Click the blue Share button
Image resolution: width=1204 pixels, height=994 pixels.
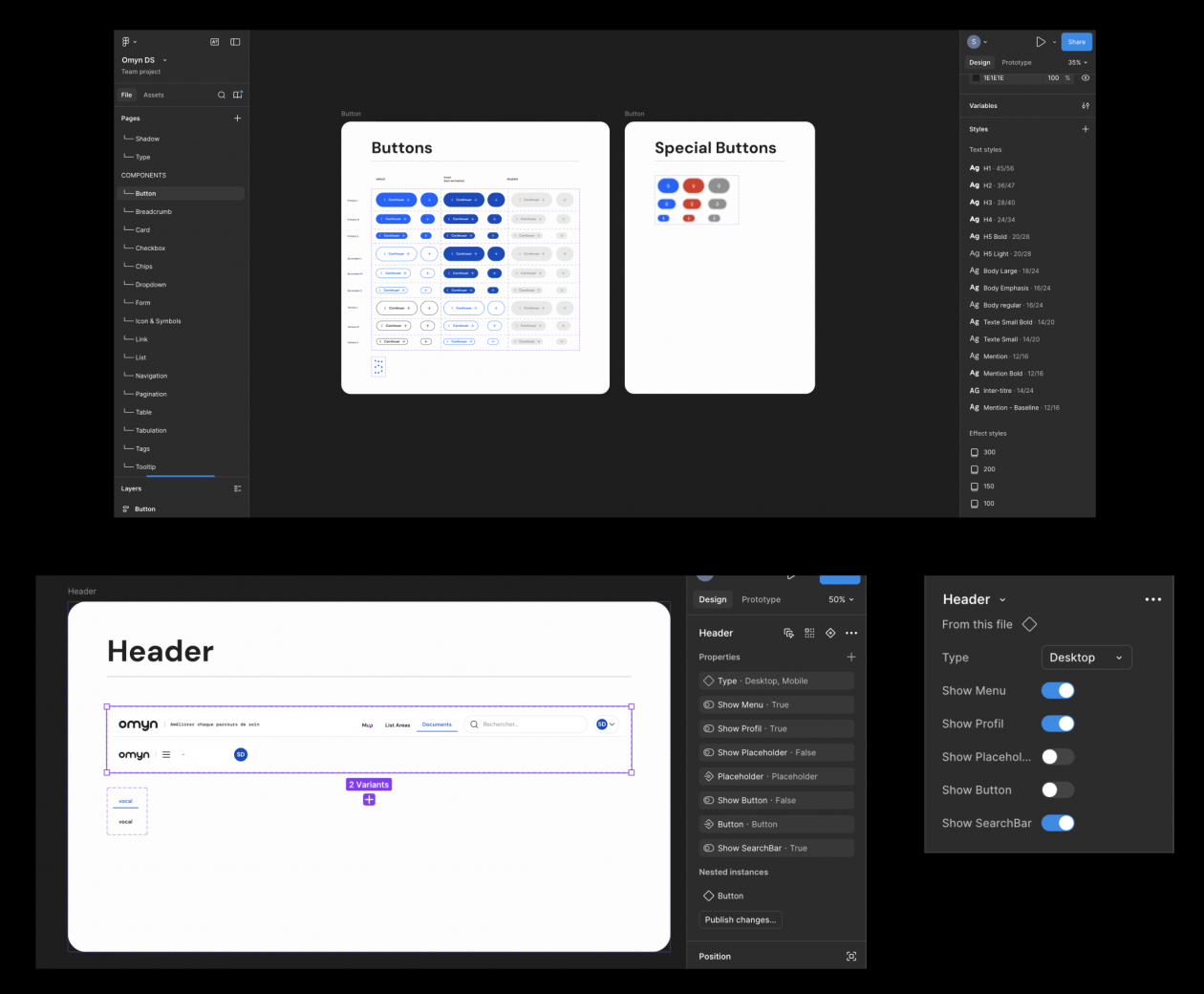[x=1076, y=42]
